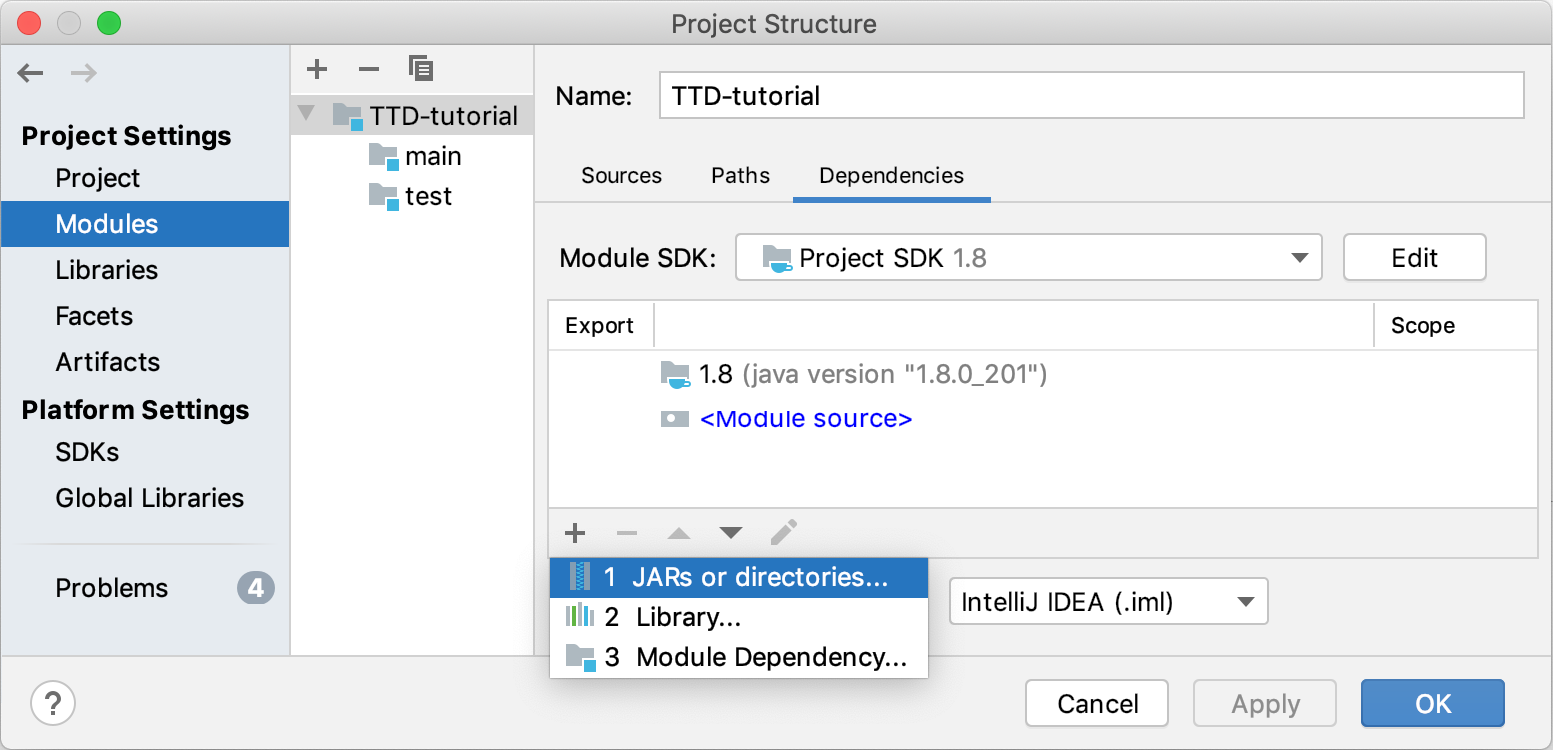
Task: Add a dependency via plus icon below the table
Action: pyautogui.click(x=575, y=533)
